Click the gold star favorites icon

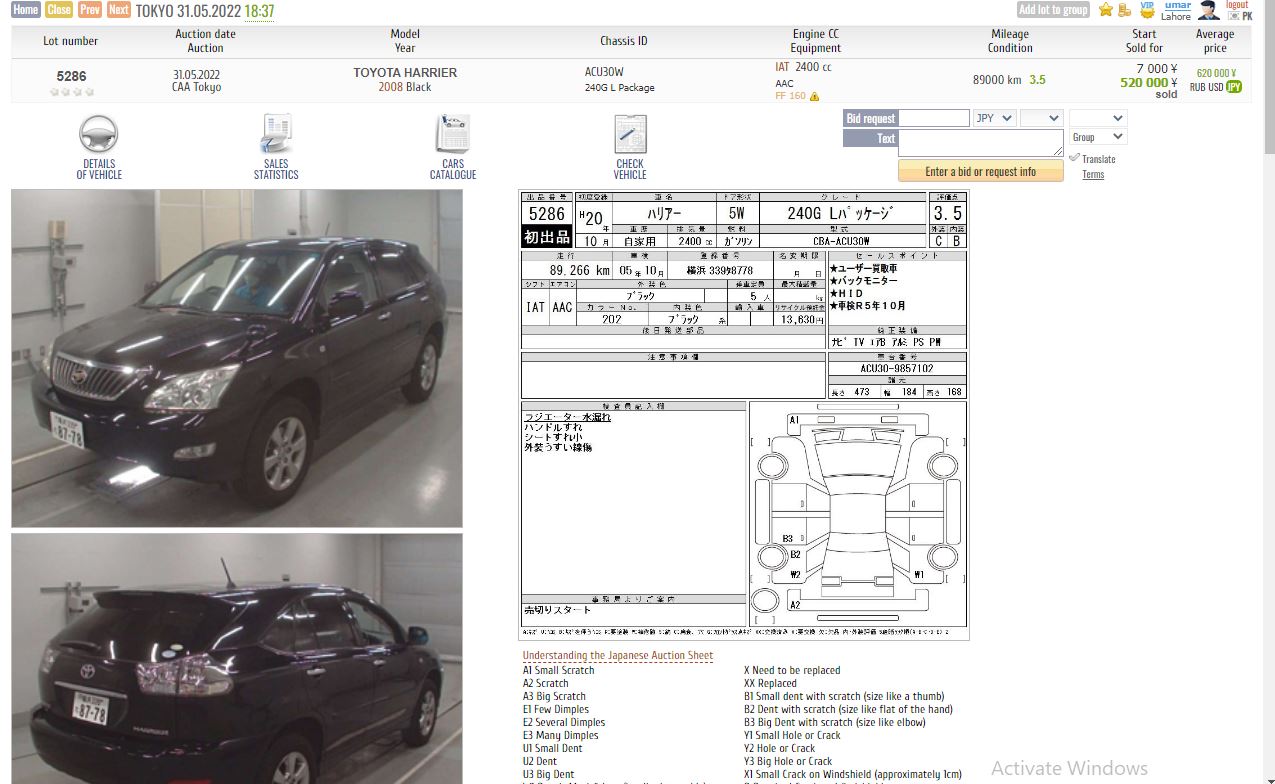pos(1105,10)
